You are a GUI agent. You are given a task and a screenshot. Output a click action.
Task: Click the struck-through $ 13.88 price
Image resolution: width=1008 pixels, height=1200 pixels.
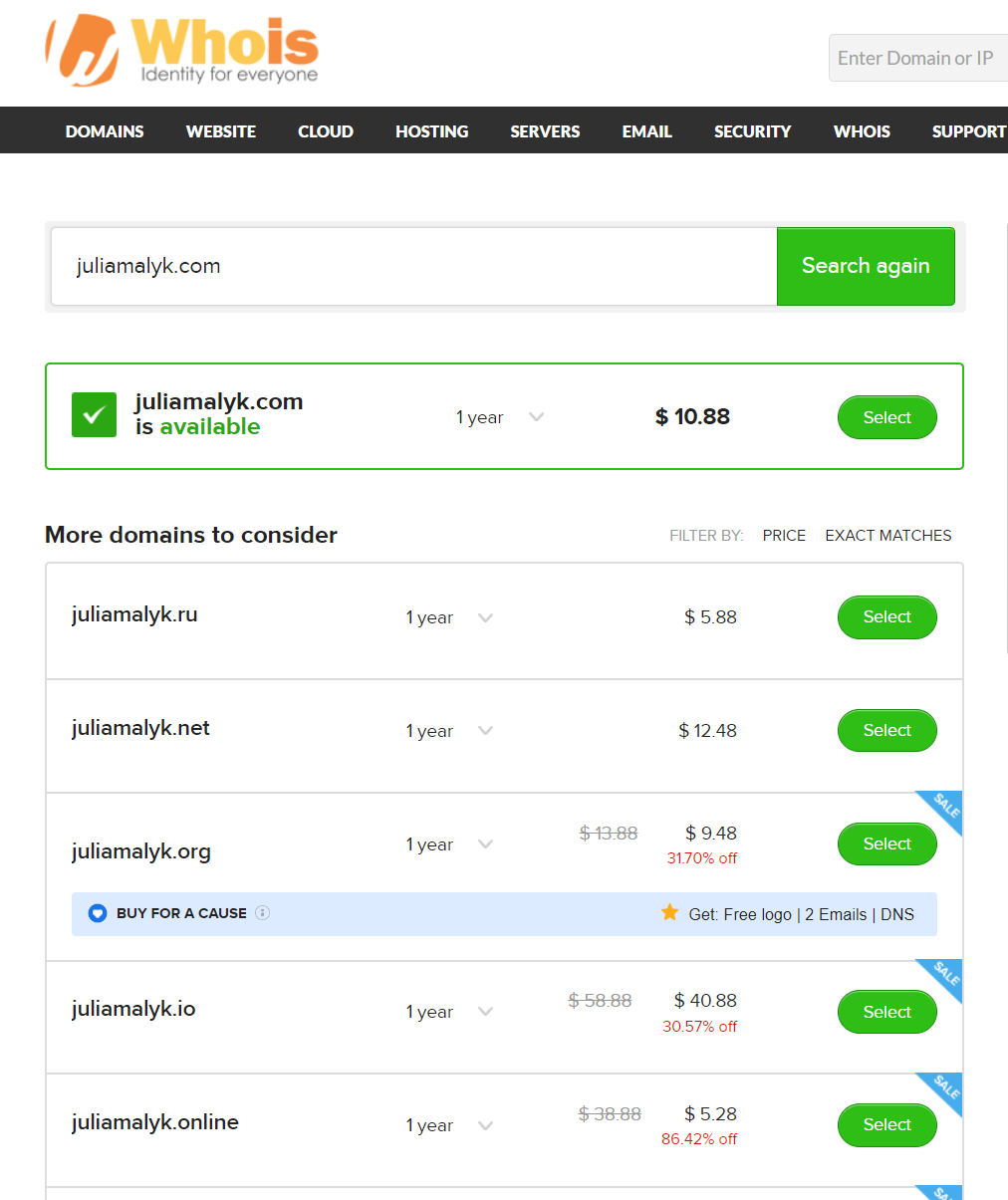pyautogui.click(x=609, y=834)
